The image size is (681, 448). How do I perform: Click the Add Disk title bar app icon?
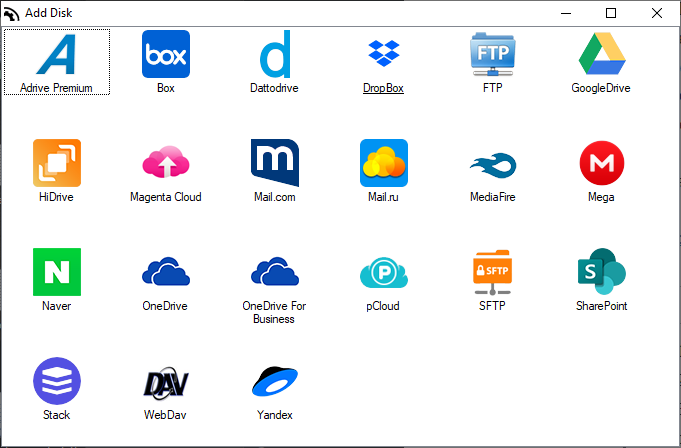click(x=11, y=13)
